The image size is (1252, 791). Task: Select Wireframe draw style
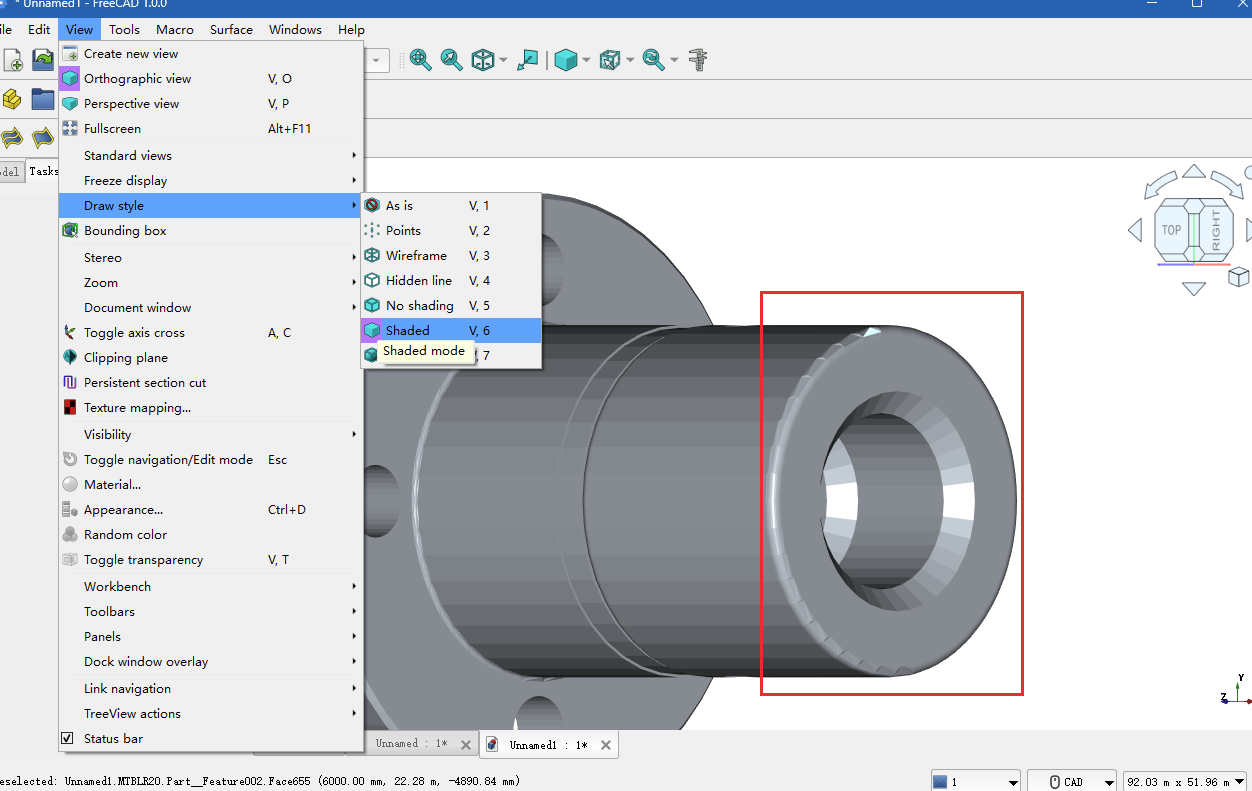point(416,256)
